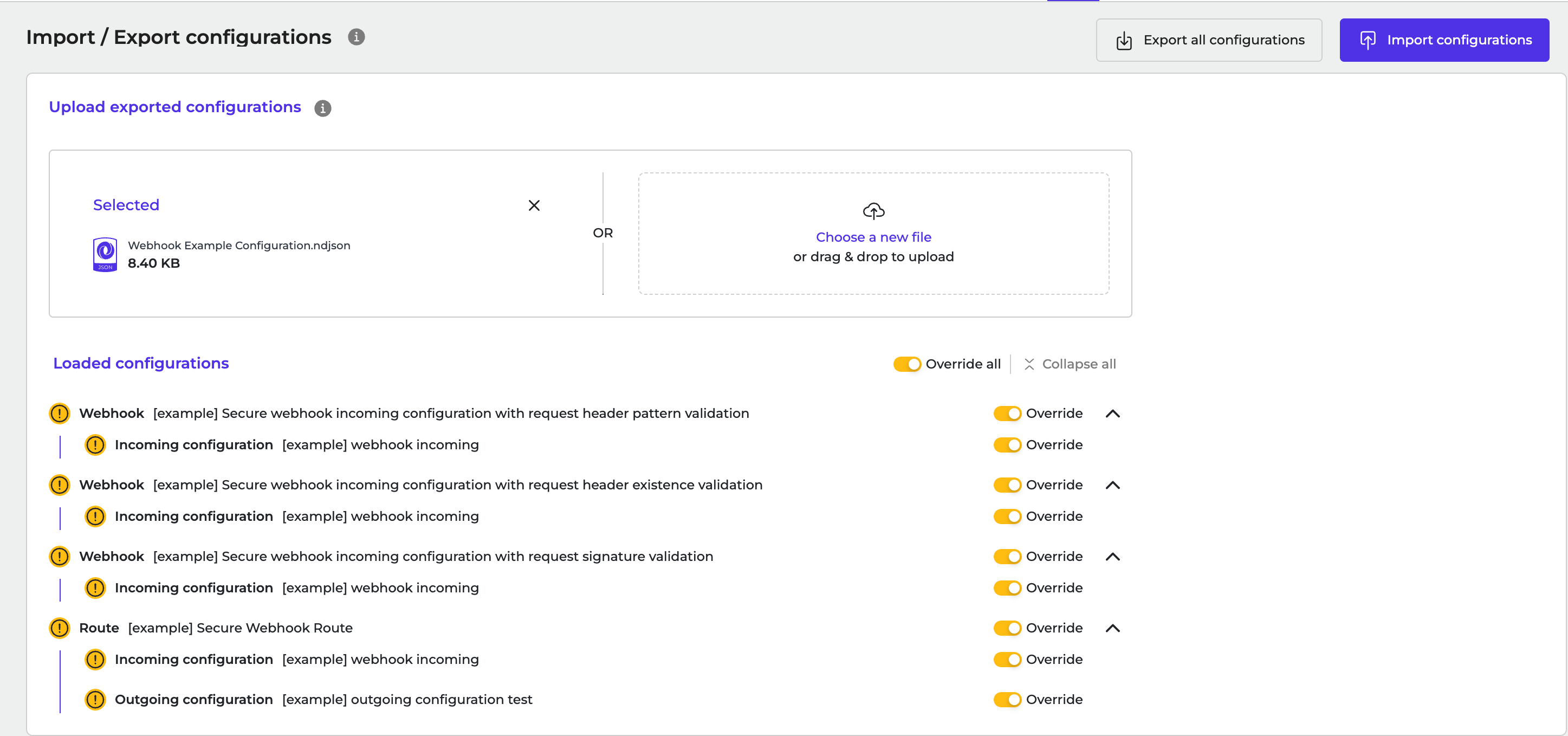Click info icon next to Upload exported configurations
The width and height of the screenshot is (1568, 736).
click(322, 108)
